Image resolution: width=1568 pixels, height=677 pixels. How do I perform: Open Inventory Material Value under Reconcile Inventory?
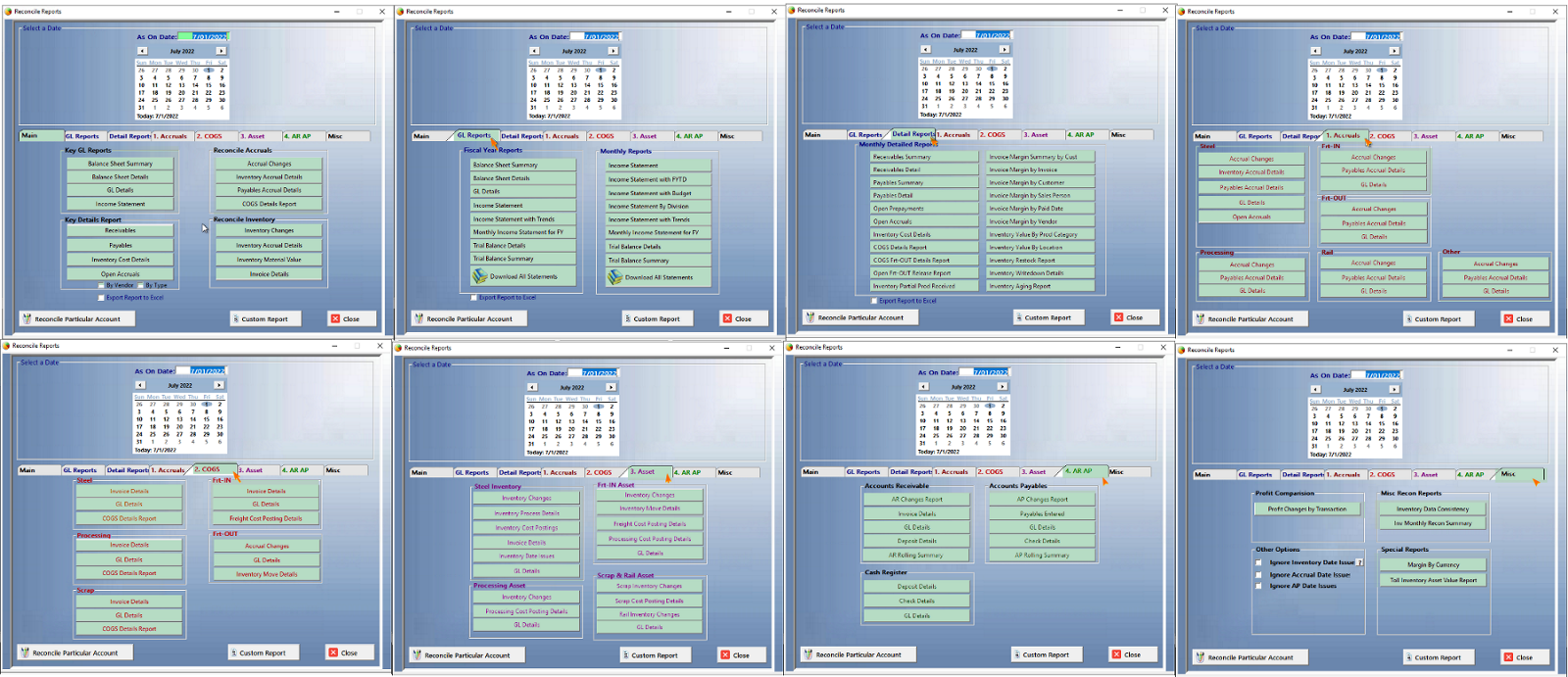[269, 260]
